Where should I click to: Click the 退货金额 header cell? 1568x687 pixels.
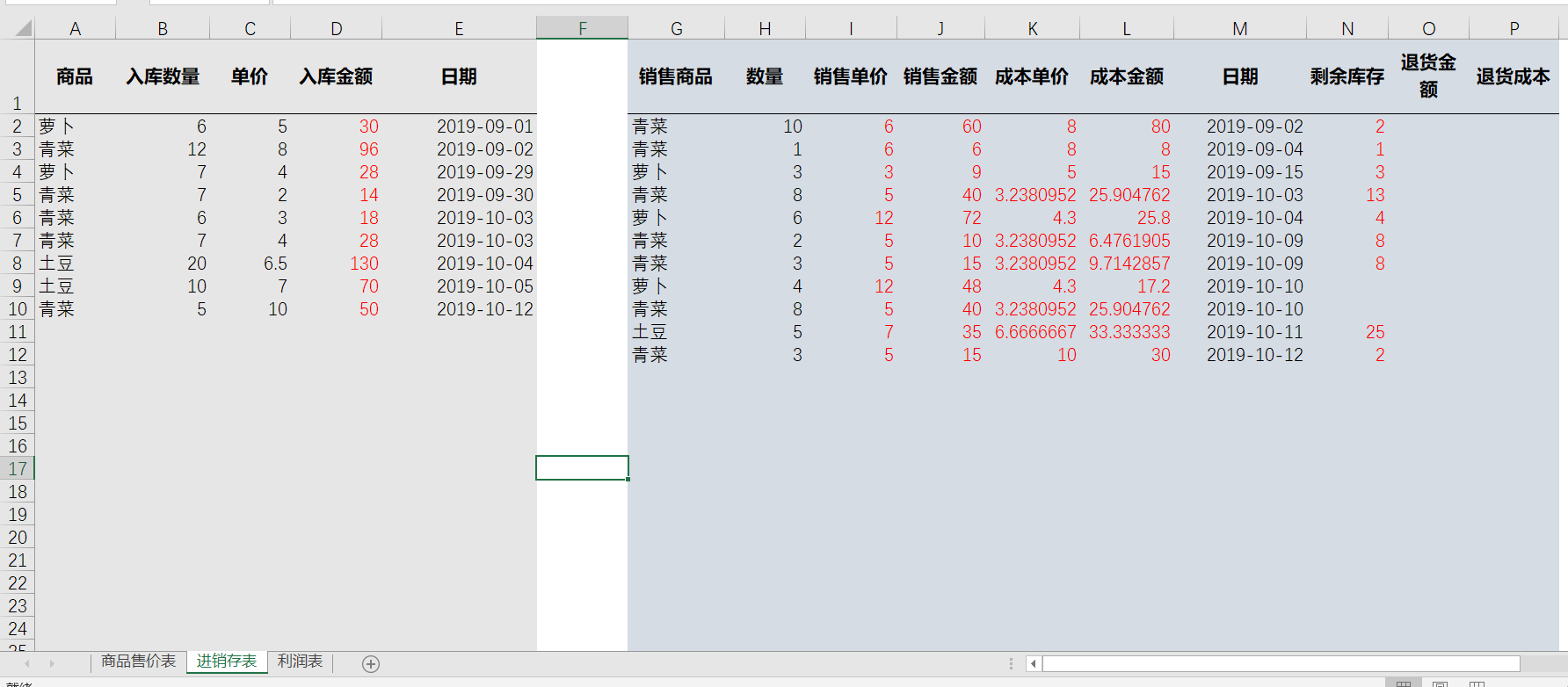point(1429,76)
